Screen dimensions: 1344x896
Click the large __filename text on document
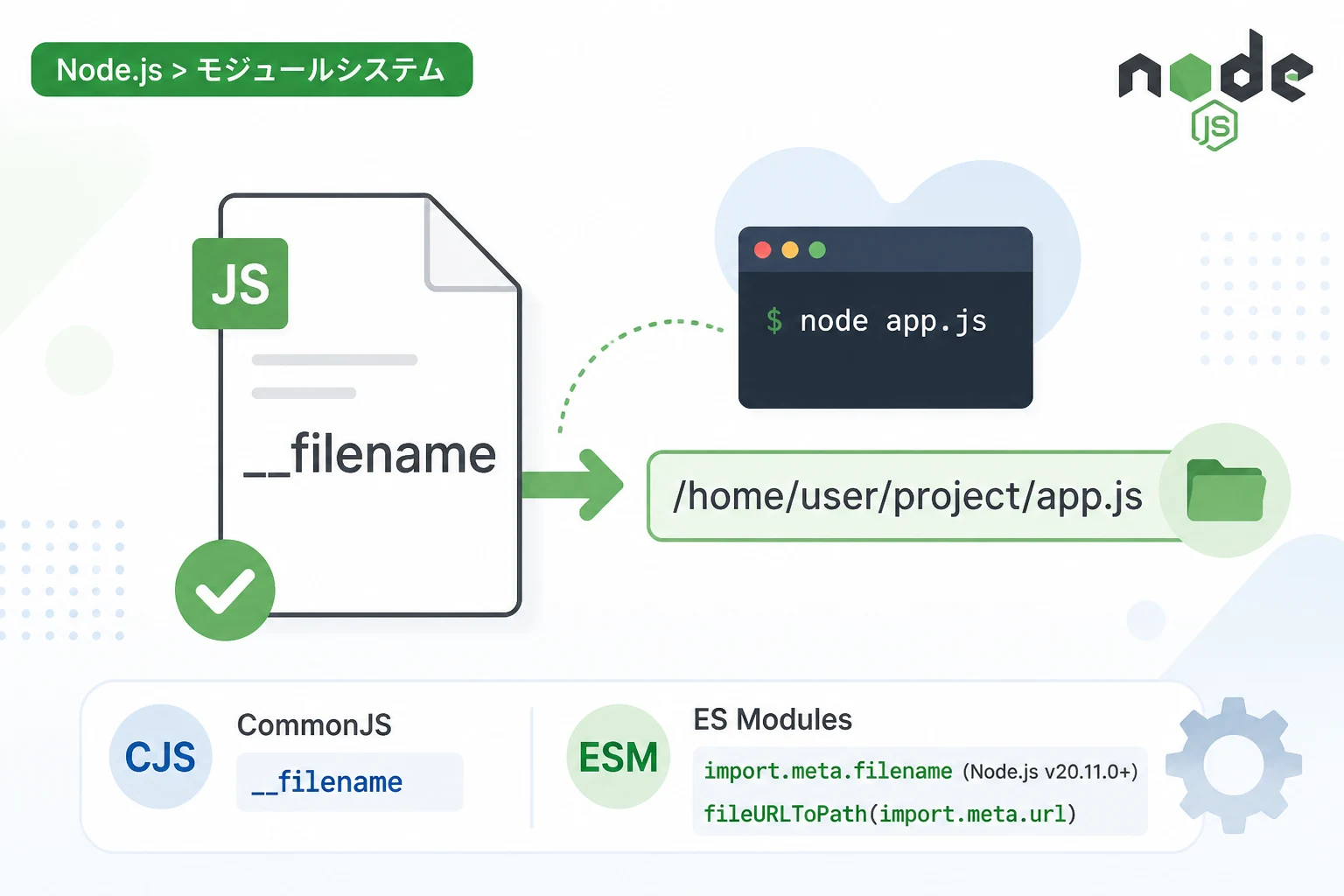tap(370, 455)
